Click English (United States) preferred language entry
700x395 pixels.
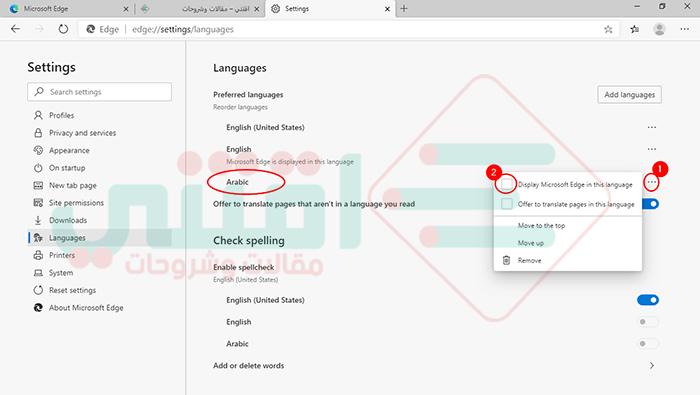click(x=265, y=127)
